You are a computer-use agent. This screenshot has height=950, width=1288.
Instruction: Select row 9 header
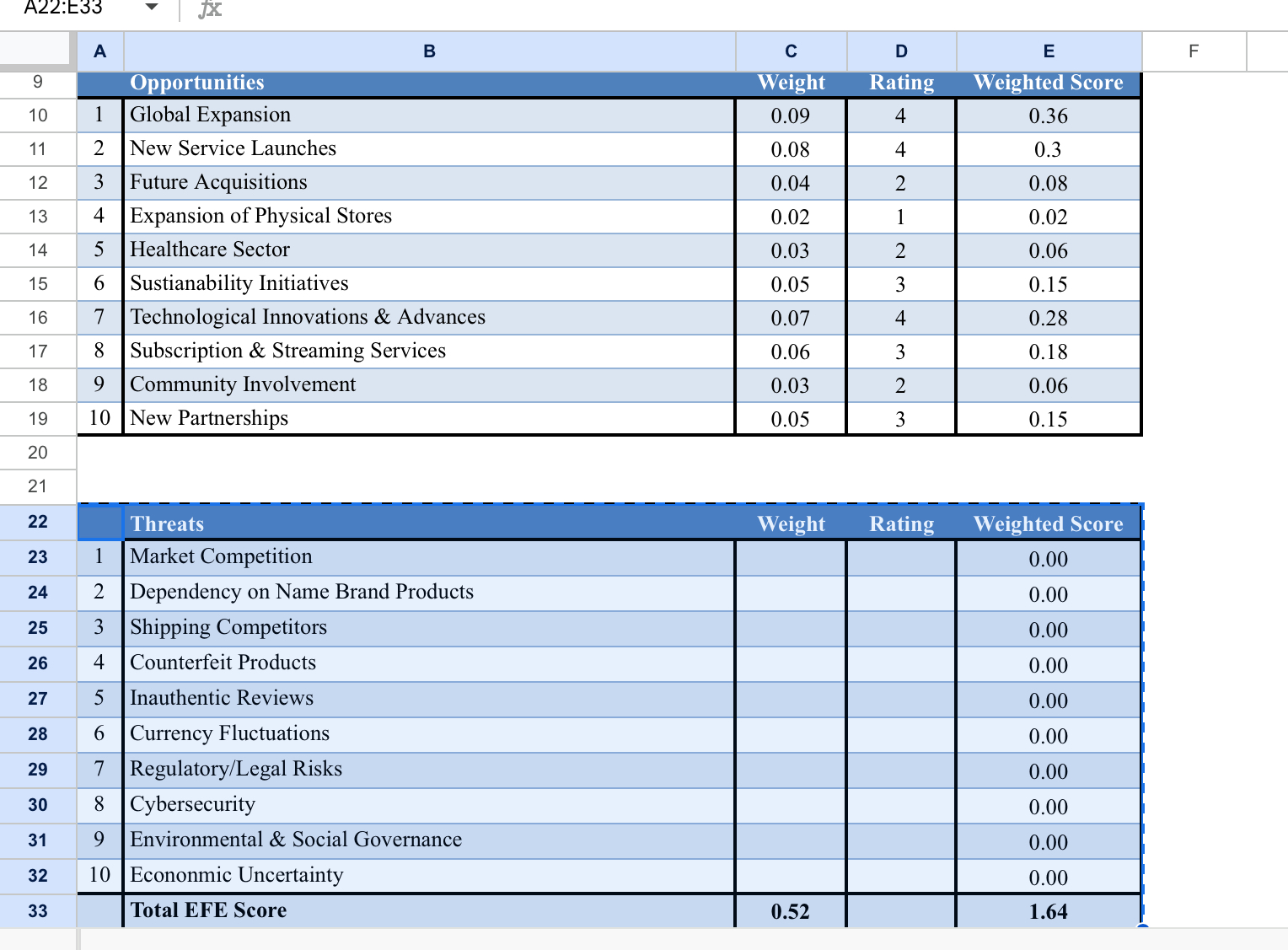click(x=37, y=83)
